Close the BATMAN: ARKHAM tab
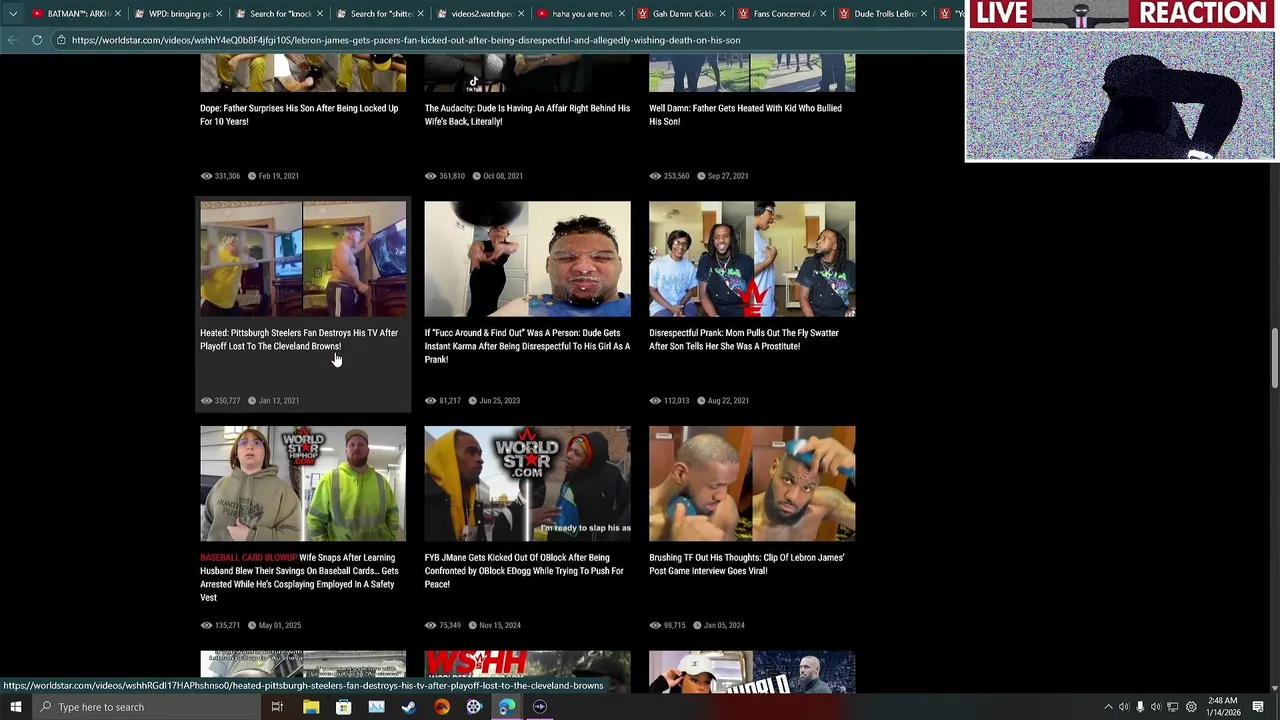 point(118,14)
